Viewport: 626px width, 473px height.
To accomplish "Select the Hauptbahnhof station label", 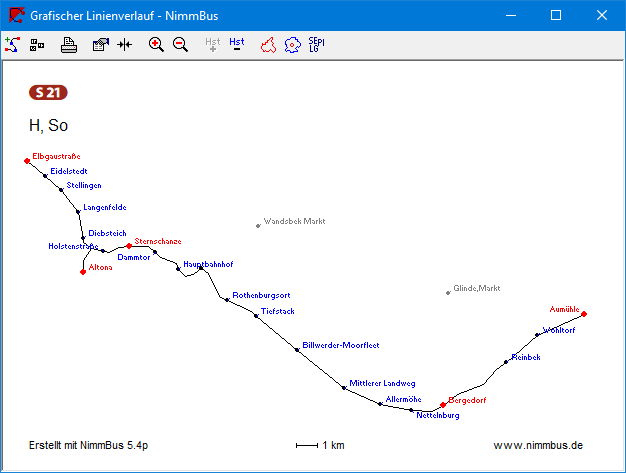I will pos(209,264).
